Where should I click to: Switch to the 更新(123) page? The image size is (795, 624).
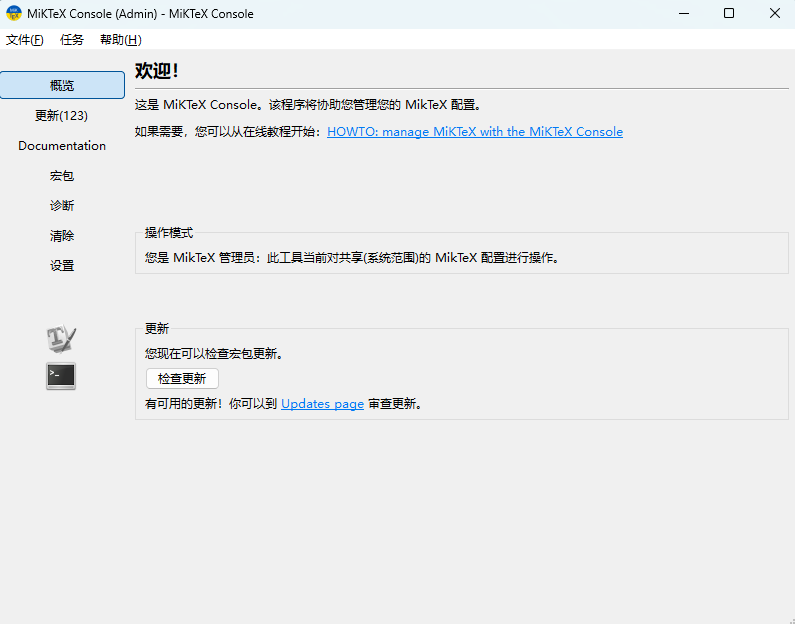click(62, 116)
